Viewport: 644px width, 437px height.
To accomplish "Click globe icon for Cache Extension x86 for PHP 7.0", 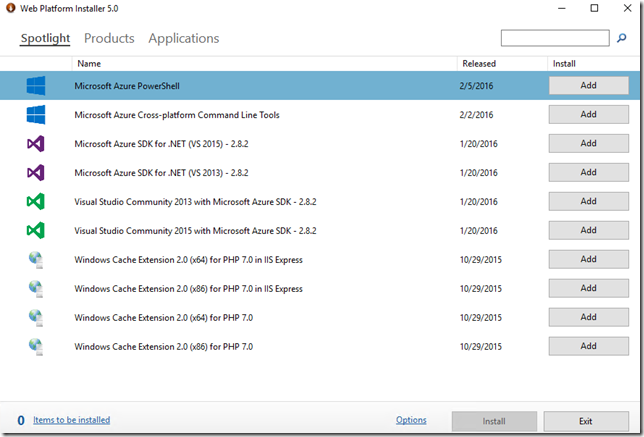I will click(36, 347).
